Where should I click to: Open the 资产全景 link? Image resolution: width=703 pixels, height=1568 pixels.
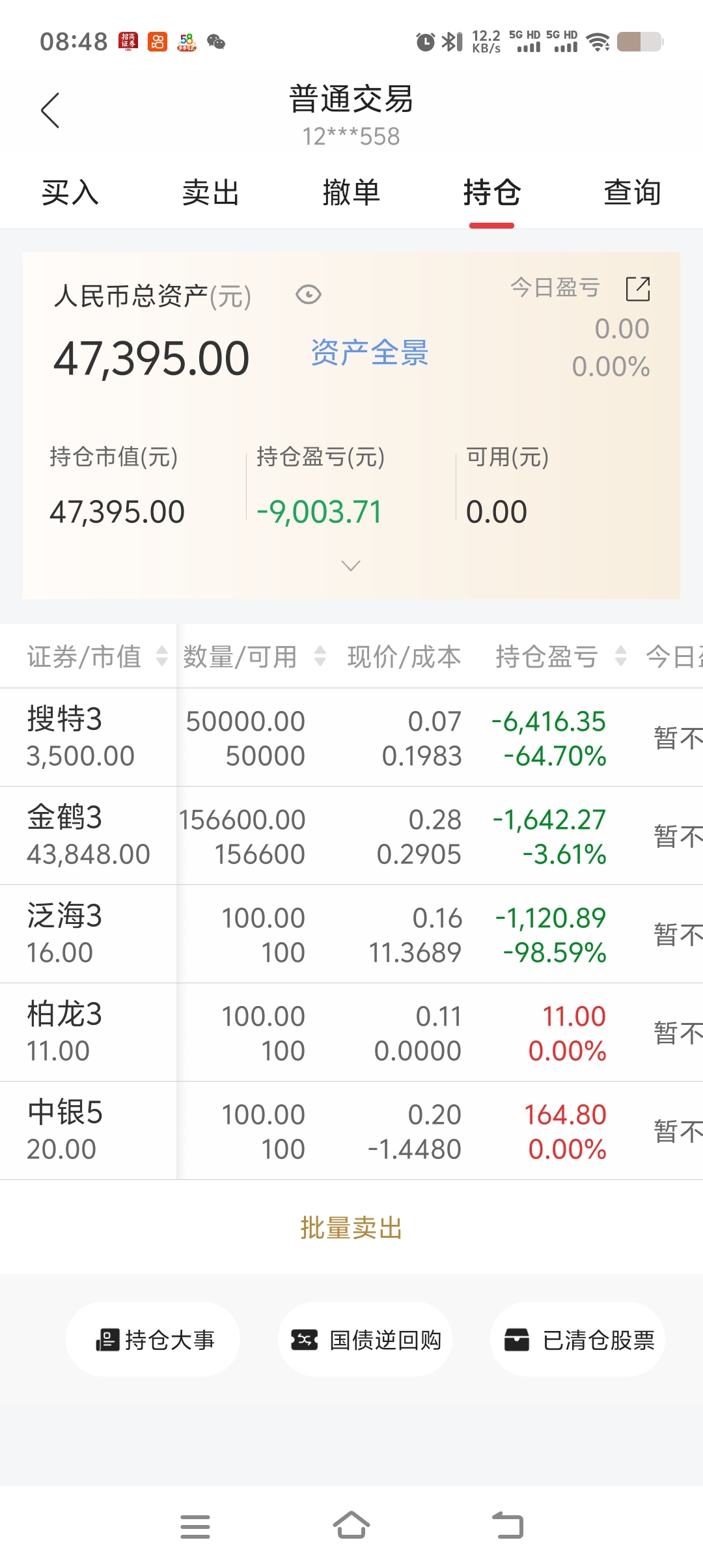[x=369, y=353]
